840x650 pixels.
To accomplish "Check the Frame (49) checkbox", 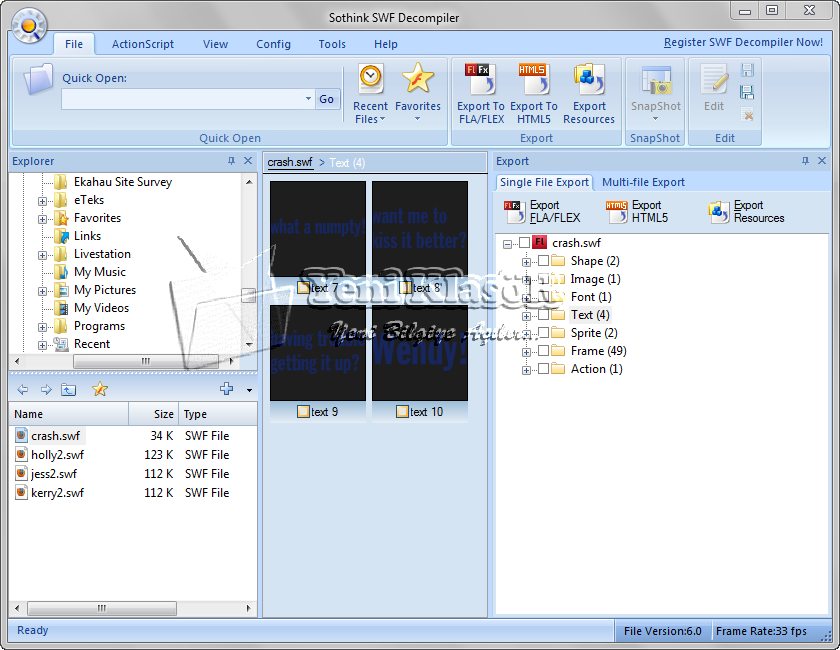I will click(544, 351).
